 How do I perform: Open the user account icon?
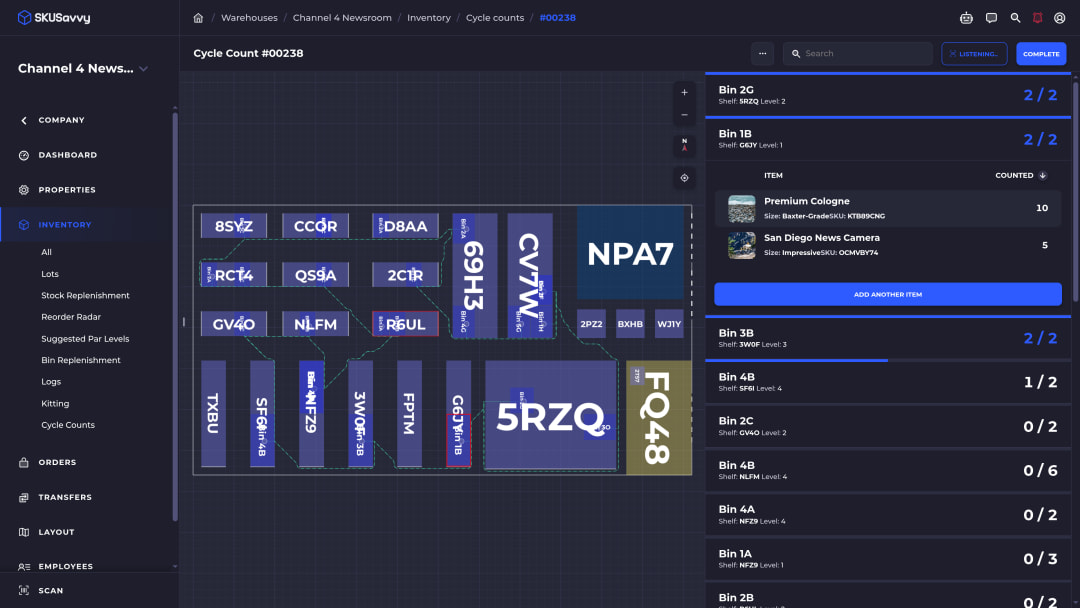coord(1059,18)
